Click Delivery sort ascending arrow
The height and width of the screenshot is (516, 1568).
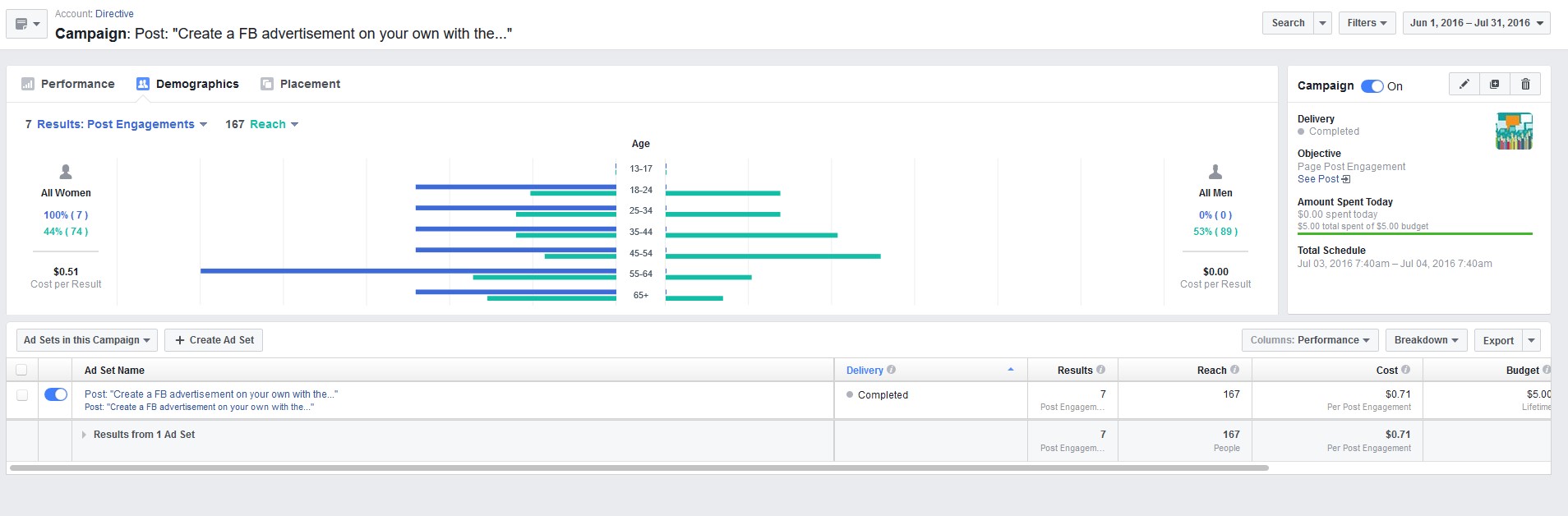pos(1011,370)
